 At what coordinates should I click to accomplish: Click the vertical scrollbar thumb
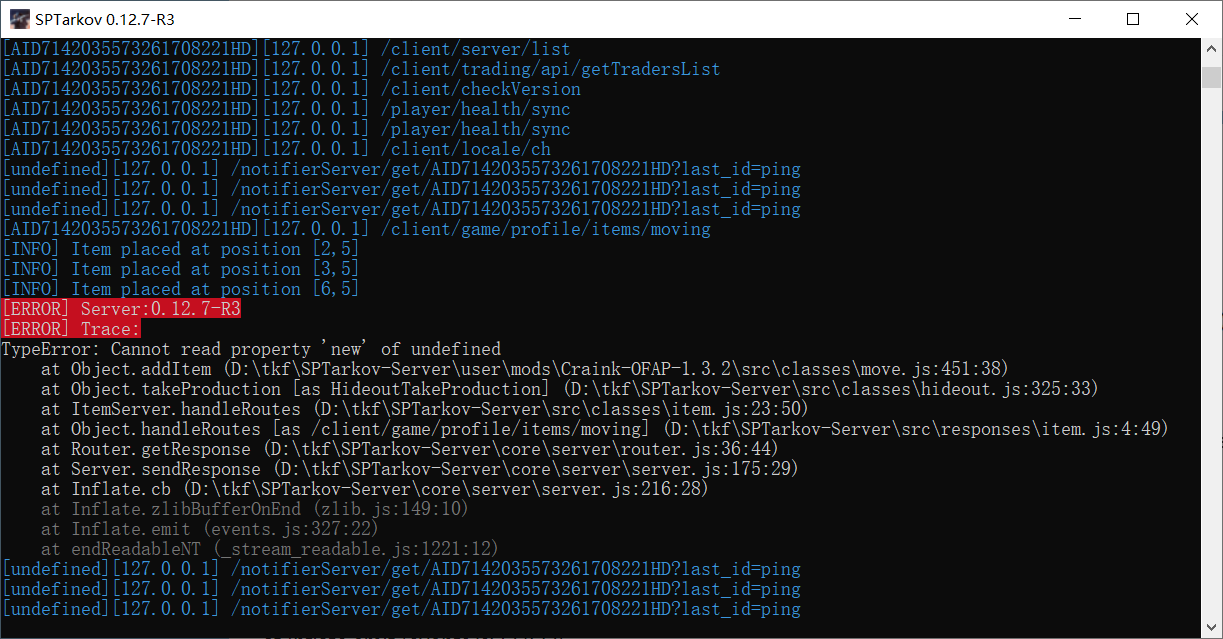coord(1212,78)
